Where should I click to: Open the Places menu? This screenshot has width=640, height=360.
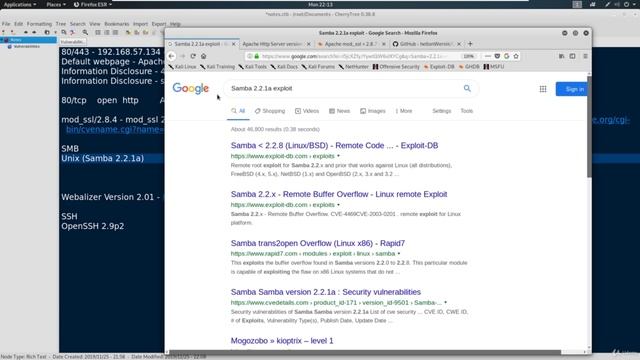pos(56,4)
